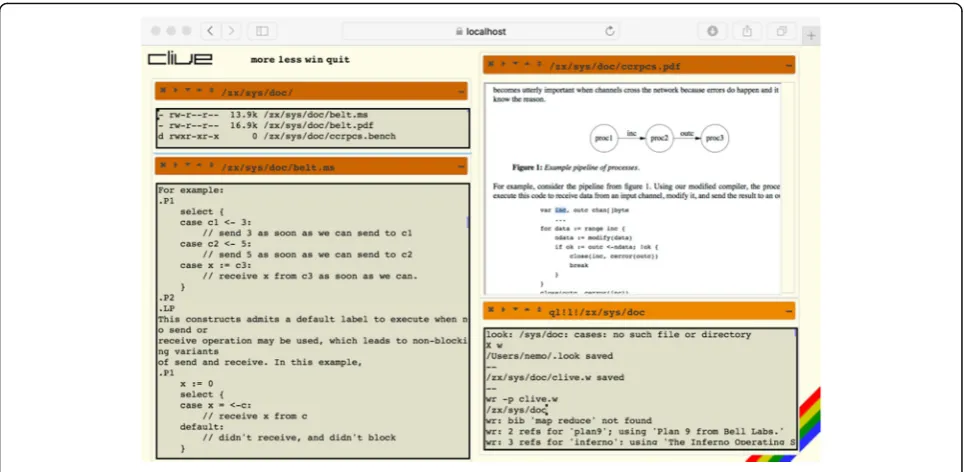The height and width of the screenshot is (472, 967).
Task: Click right-pointing triangle on belt.ms panel header
Action: 175,165
